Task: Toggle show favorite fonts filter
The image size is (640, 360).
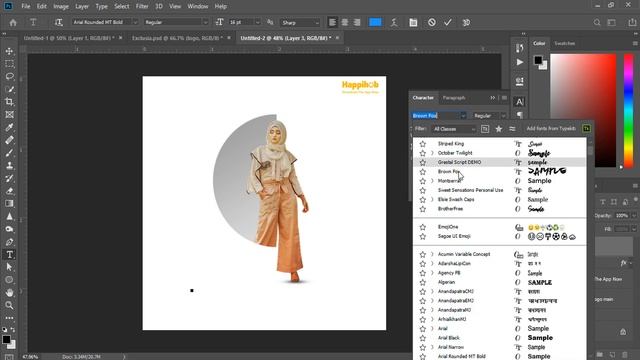Action: [498, 129]
